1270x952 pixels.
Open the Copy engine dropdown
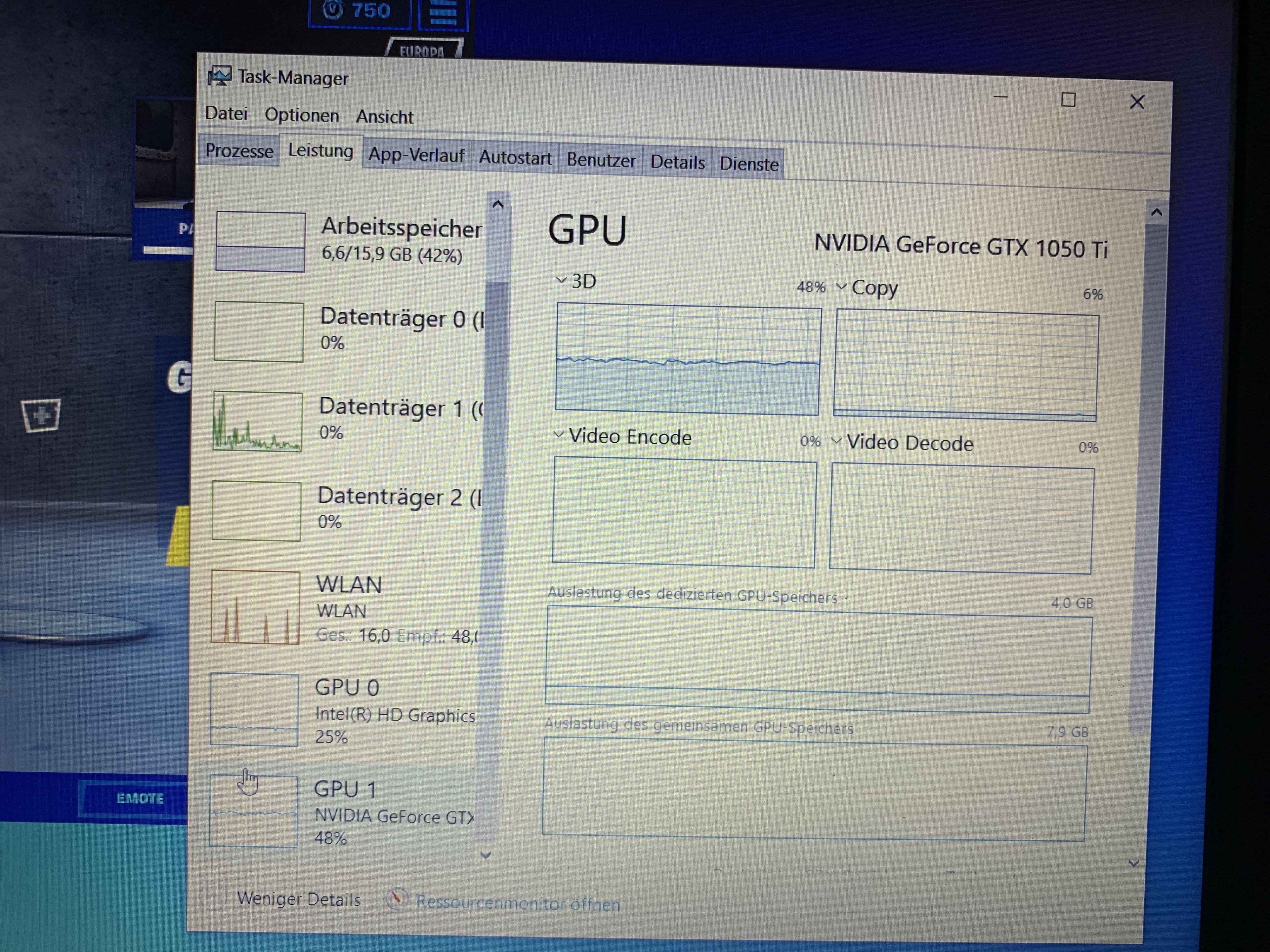(x=841, y=286)
